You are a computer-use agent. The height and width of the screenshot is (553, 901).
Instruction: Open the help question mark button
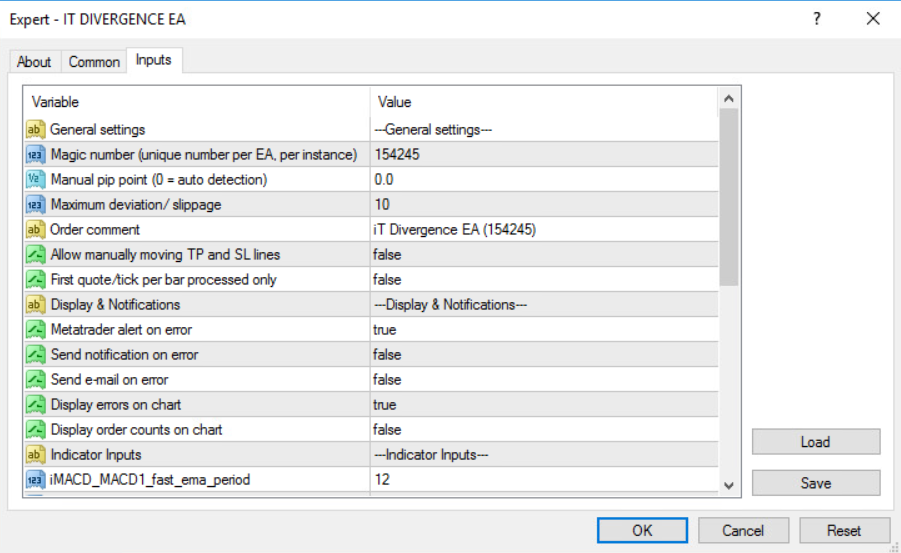pyautogui.click(x=817, y=19)
